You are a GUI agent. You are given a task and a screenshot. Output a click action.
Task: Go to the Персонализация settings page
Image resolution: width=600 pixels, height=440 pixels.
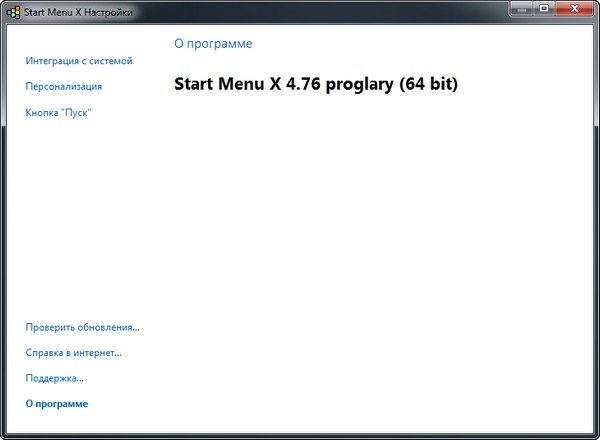[x=64, y=86]
